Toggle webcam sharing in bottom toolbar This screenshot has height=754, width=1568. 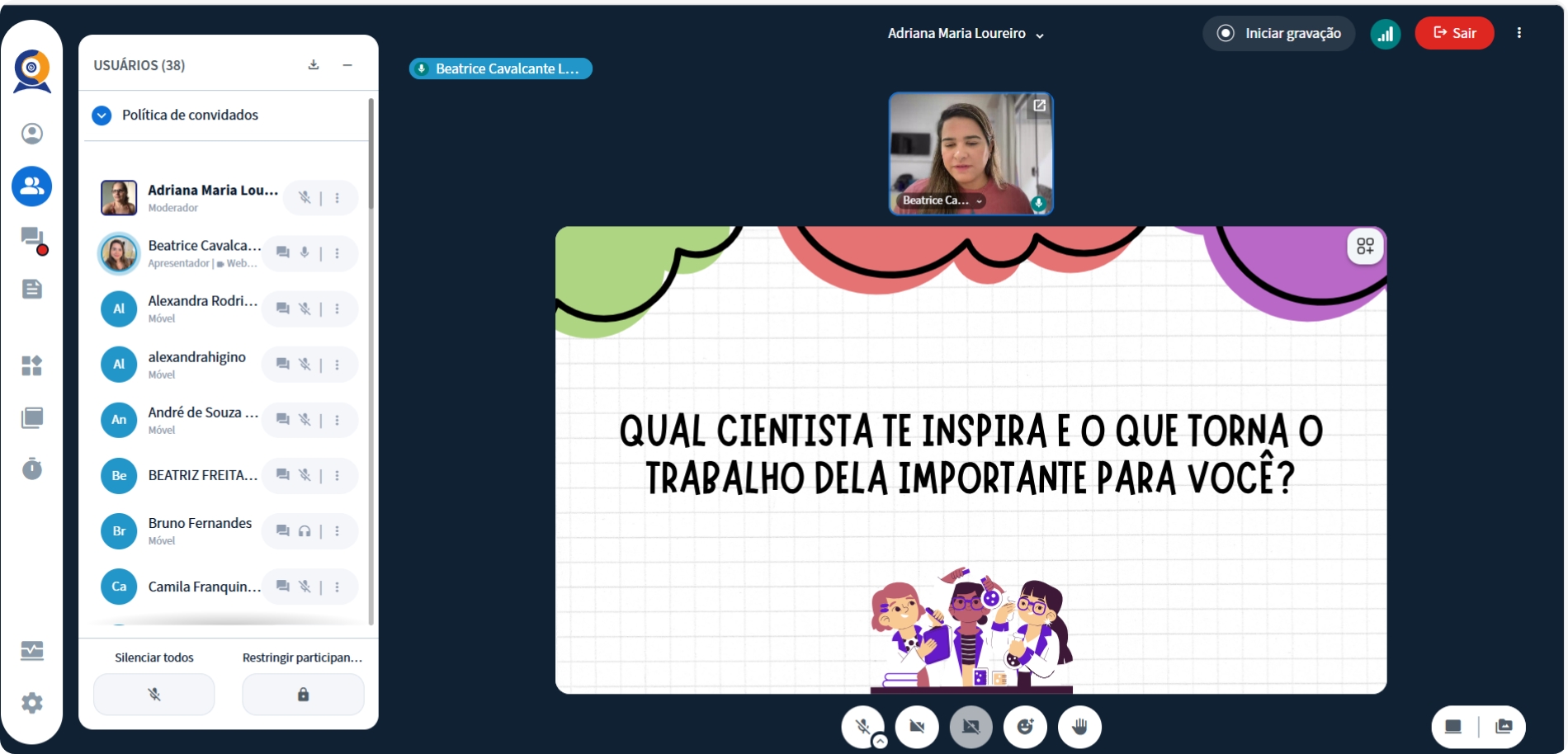click(917, 727)
